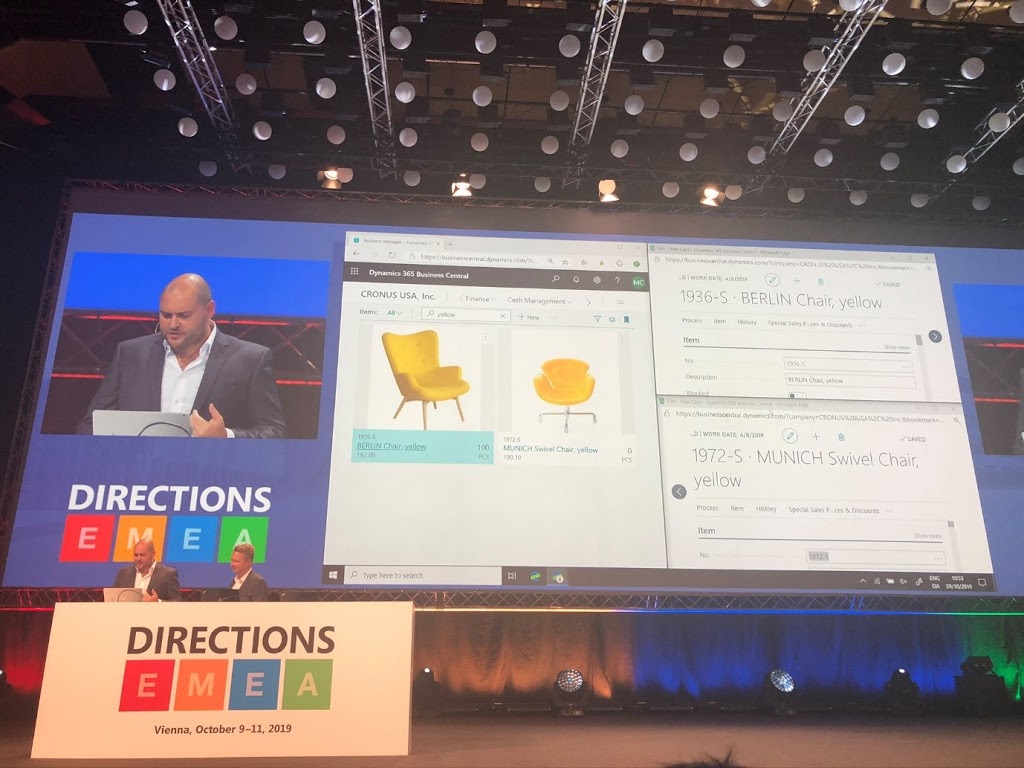The height and width of the screenshot is (768, 1024).
Task: Click the Tell Me search magnifier icon
Action: (556, 279)
